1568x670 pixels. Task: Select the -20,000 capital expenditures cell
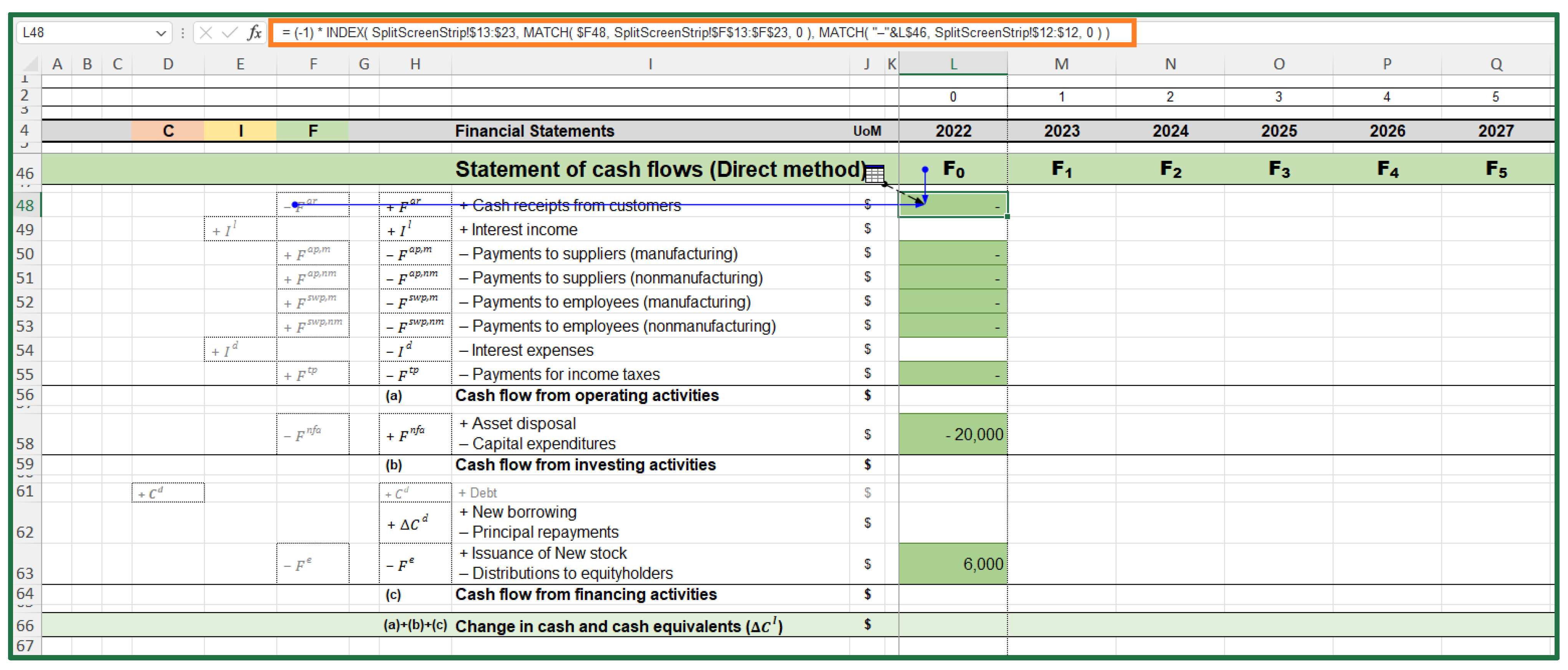click(x=953, y=434)
